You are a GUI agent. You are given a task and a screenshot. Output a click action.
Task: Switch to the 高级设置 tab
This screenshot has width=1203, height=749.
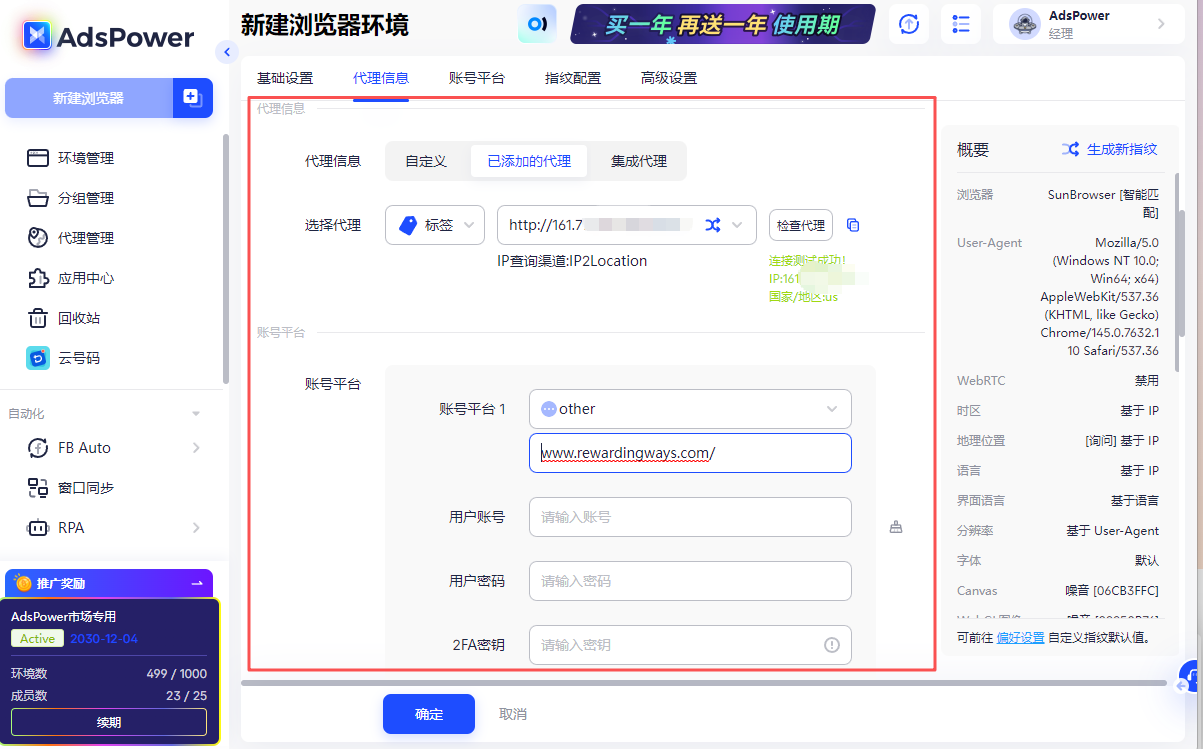pyautogui.click(x=668, y=77)
